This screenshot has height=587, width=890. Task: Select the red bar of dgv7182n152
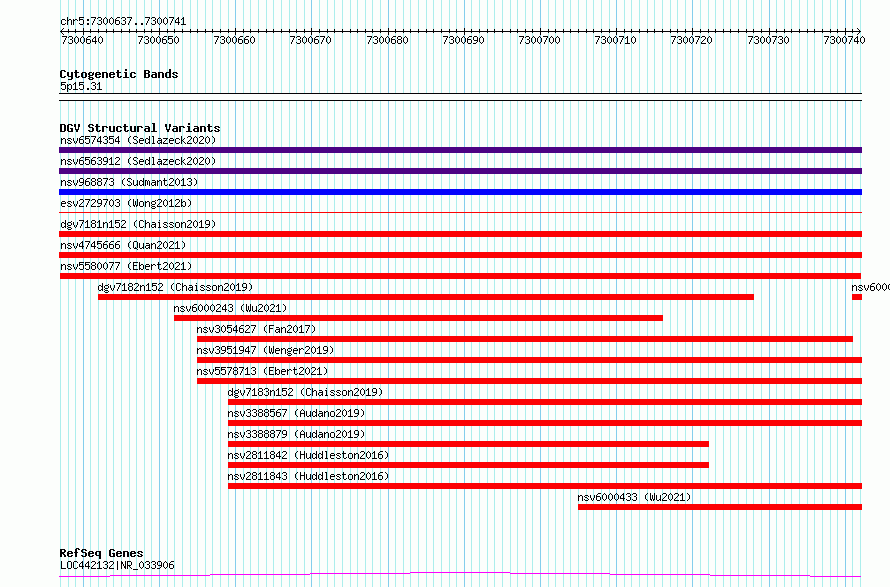(x=426, y=297)
